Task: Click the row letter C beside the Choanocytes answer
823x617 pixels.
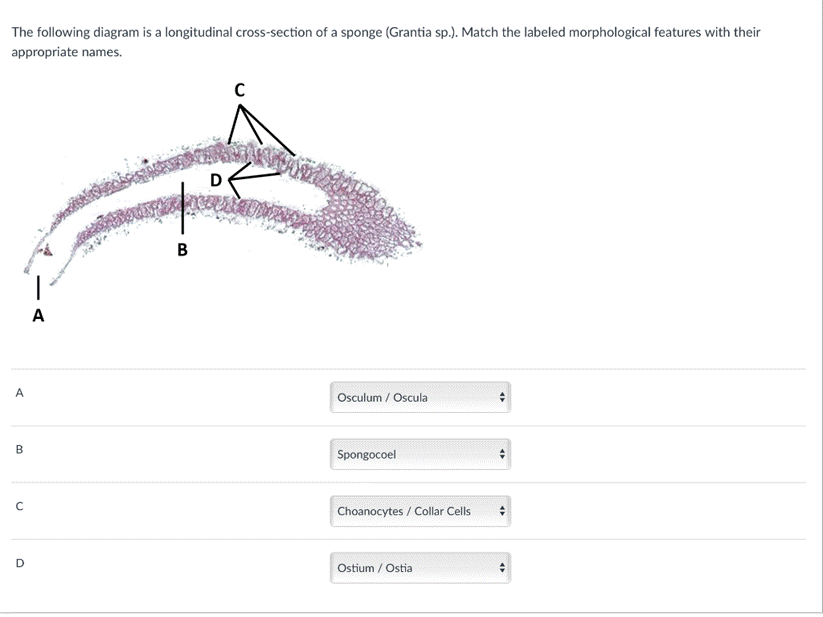Action: pyautogui.click(x=18, y=507)
